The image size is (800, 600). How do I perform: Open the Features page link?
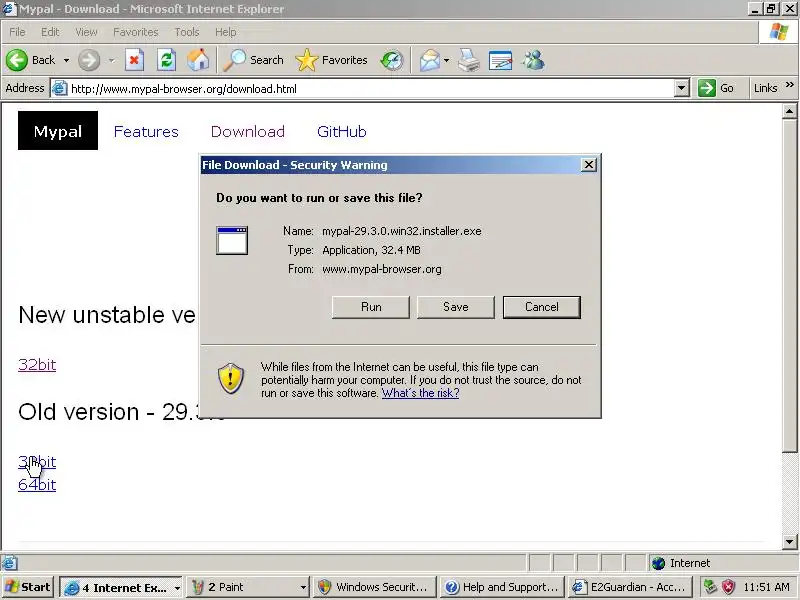146,132
